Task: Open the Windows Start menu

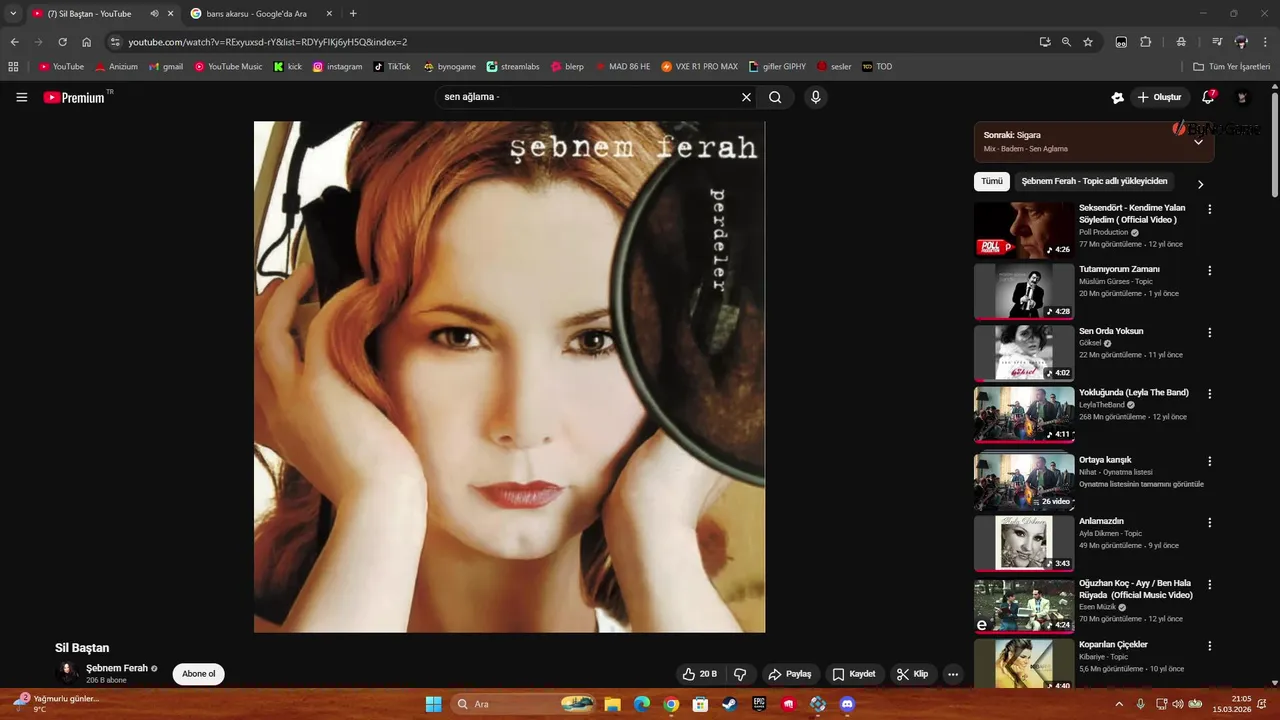Action: [x=433, y=704]
